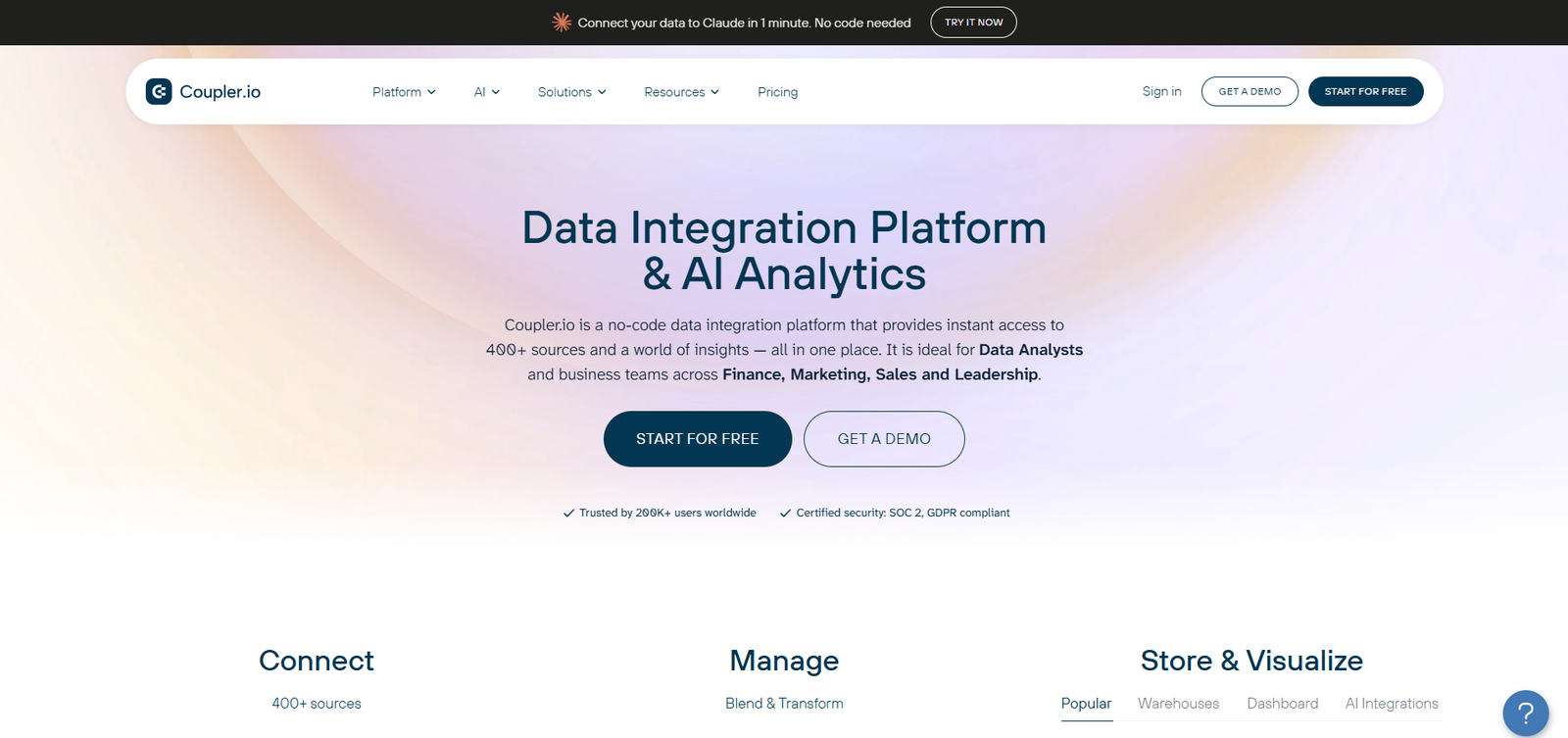1568x738 pixels.
Task: Click the orange Claude starburst icon
Action: pyautogui.click(x=562, y=23)
